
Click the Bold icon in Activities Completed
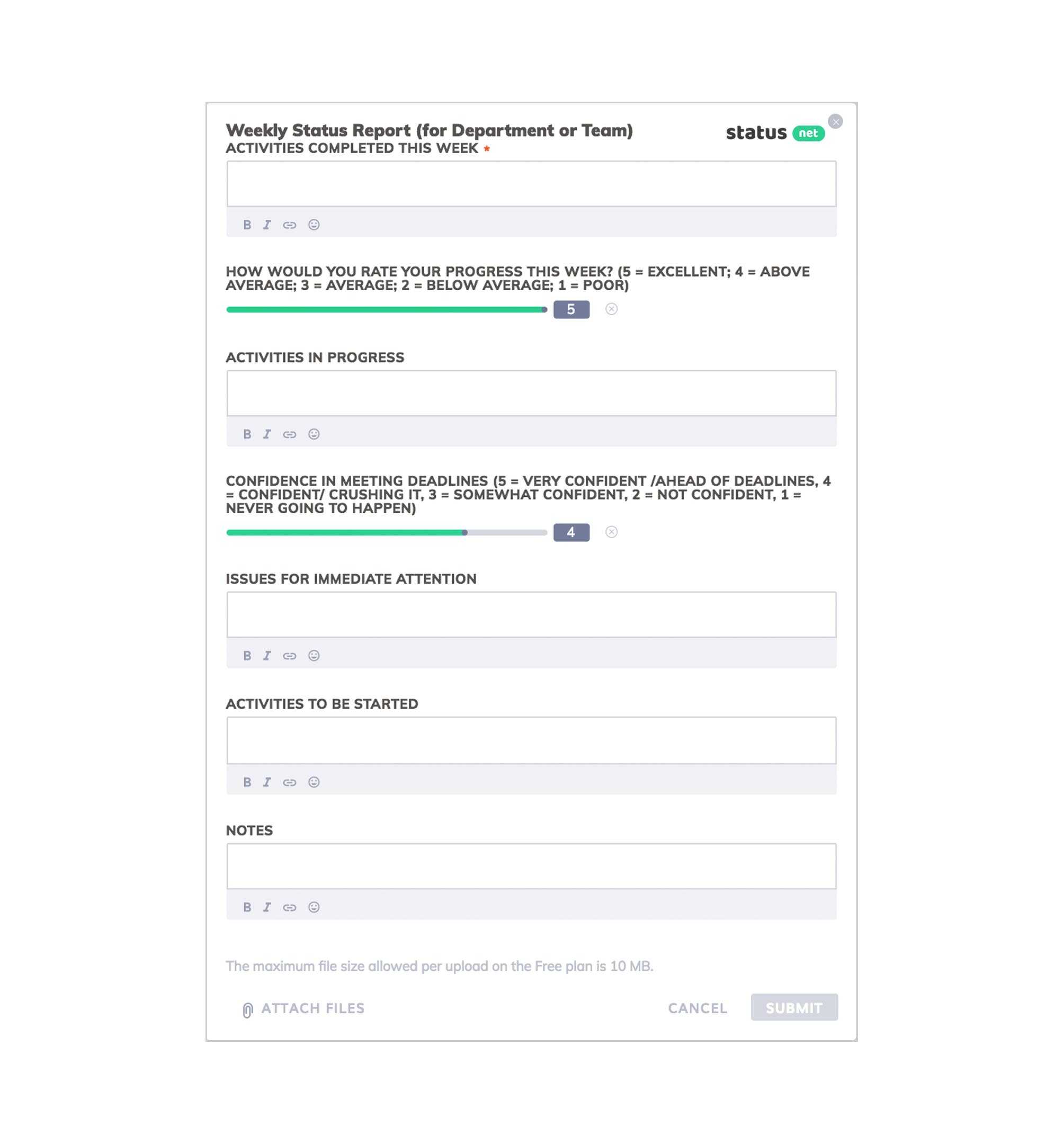(x=247, y=224)
